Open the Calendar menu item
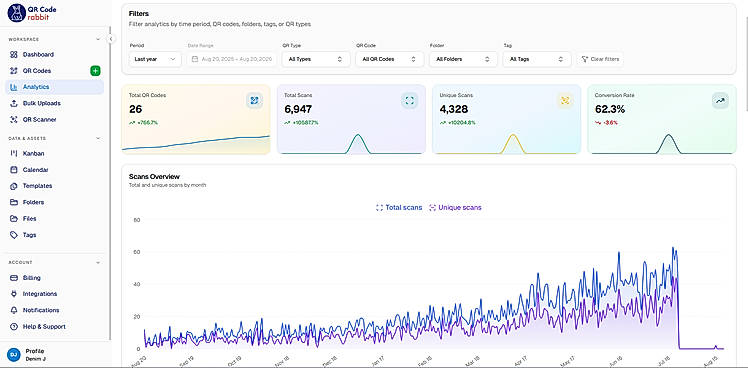The width and height of the screenshot is (748, 368). pos(54,169)
